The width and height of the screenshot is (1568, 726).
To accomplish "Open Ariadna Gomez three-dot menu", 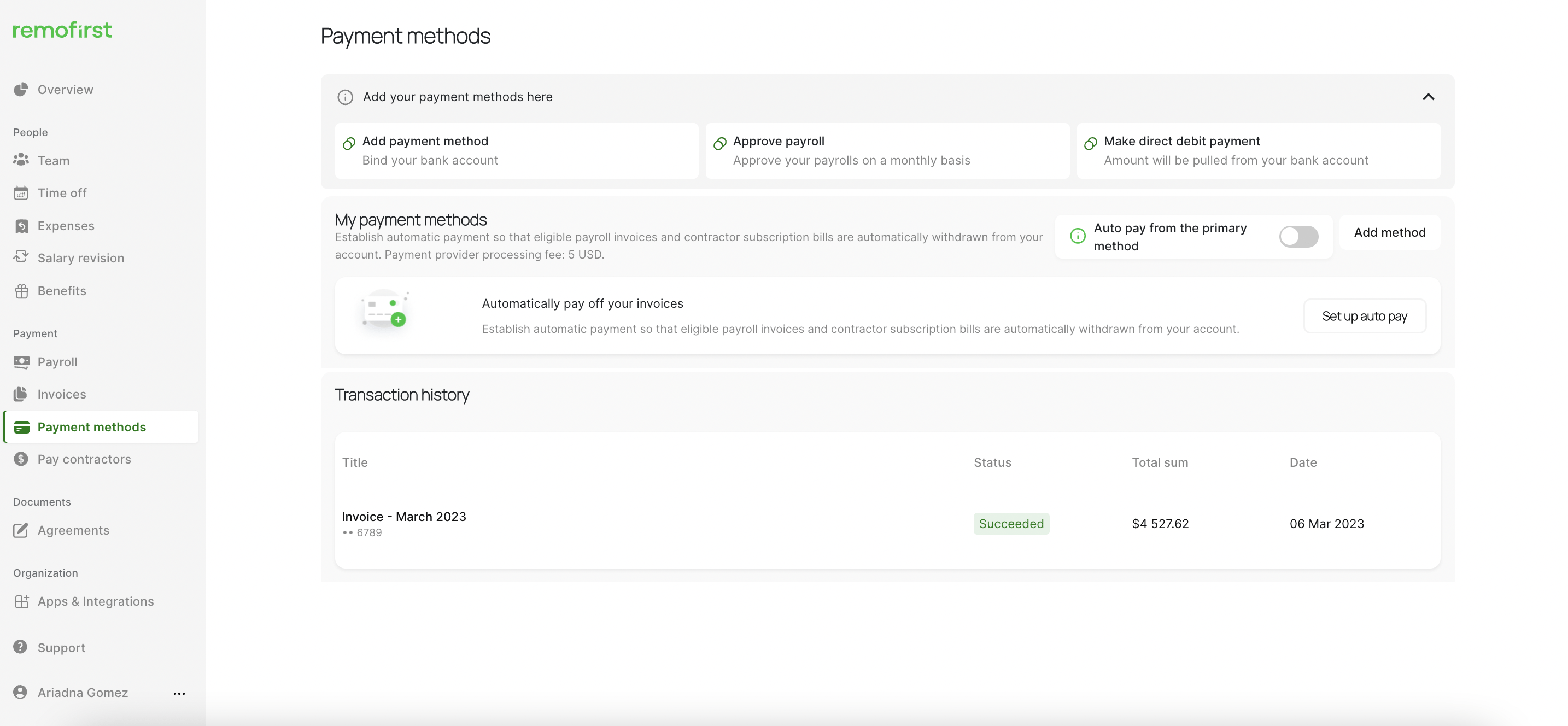I will tap(179, 693).
